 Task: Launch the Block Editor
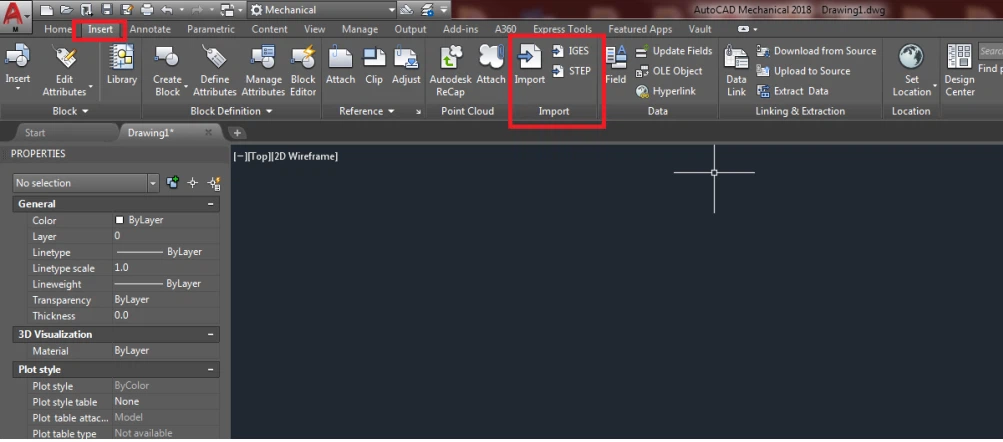303,70
